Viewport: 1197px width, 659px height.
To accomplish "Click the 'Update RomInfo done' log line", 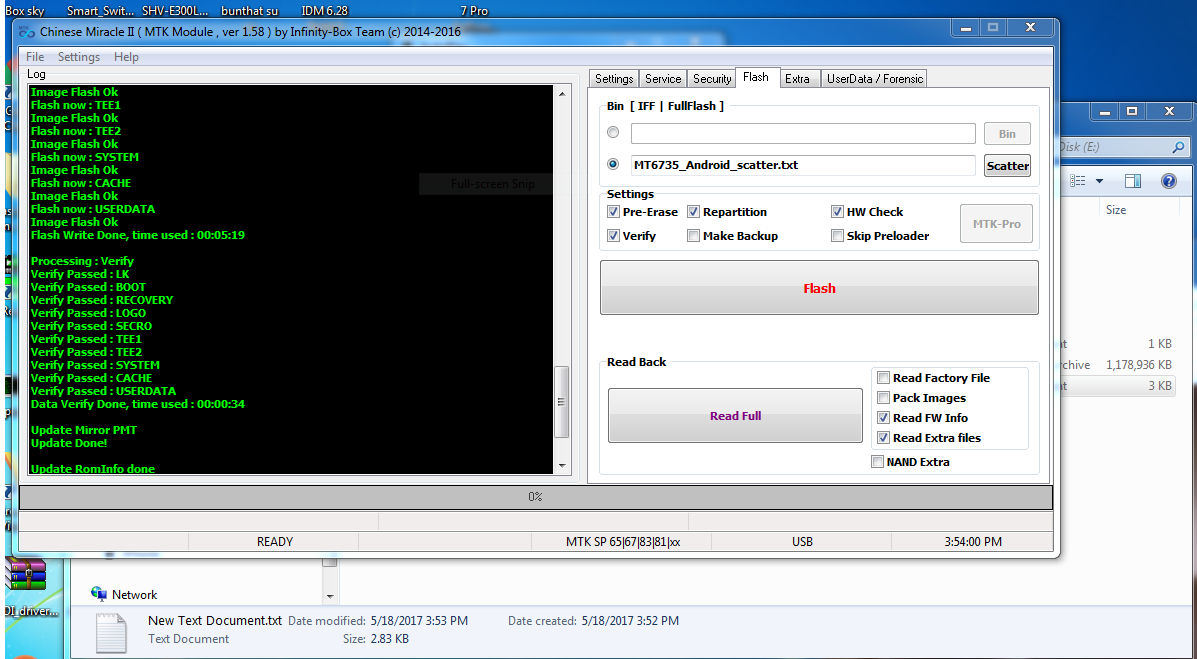I will point(92,469).
